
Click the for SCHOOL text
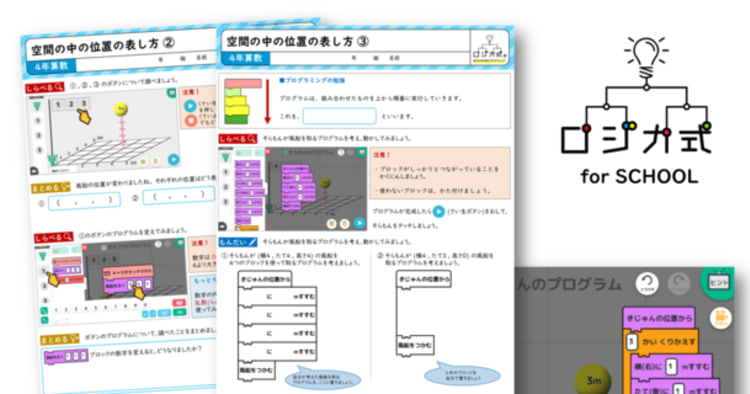pyautogui.click(x=639, y=176)
